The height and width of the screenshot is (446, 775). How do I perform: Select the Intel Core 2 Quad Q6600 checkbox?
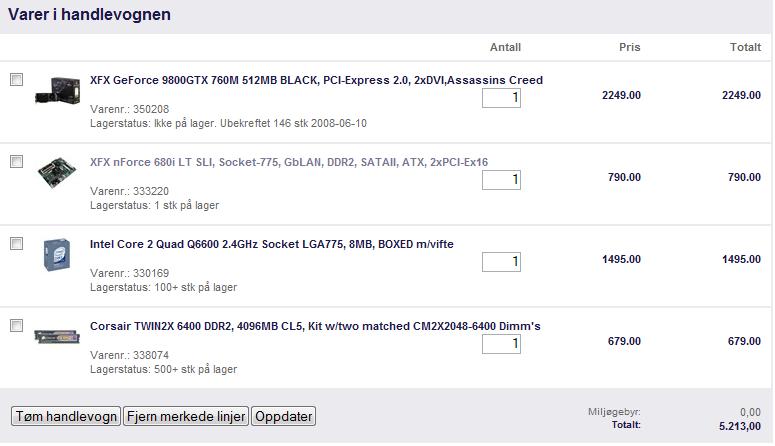coord(16,244)
